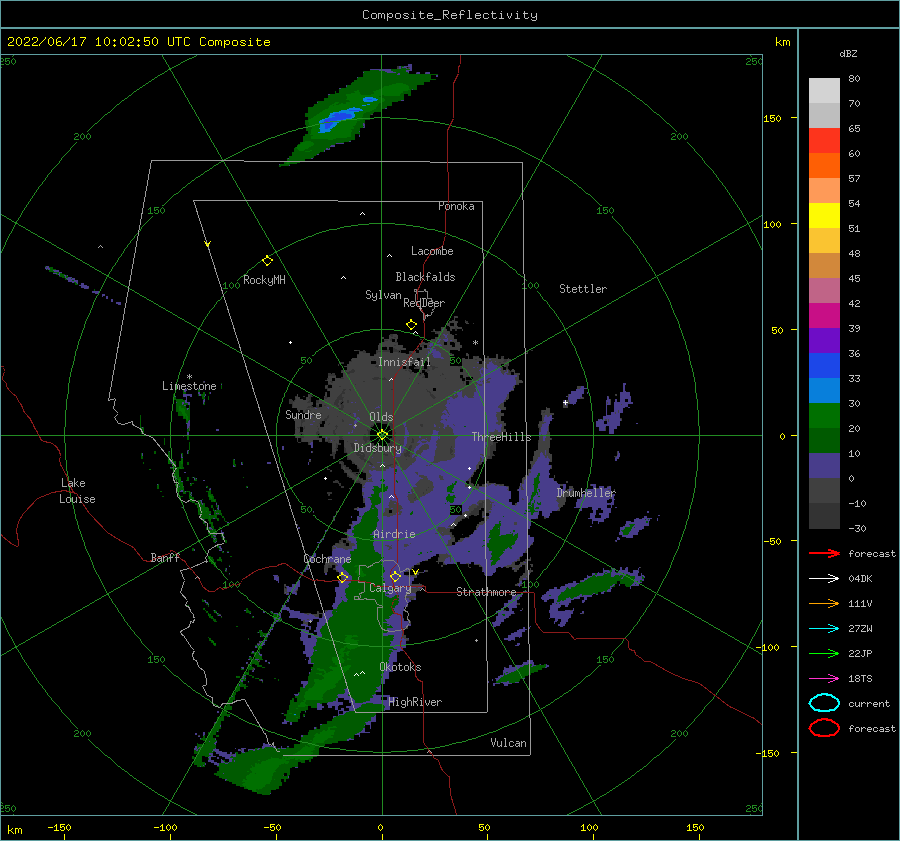The image size is (900, 841).
Task: Select the yellow diamond marker below RedDeer
Action: tap(412, 324)
